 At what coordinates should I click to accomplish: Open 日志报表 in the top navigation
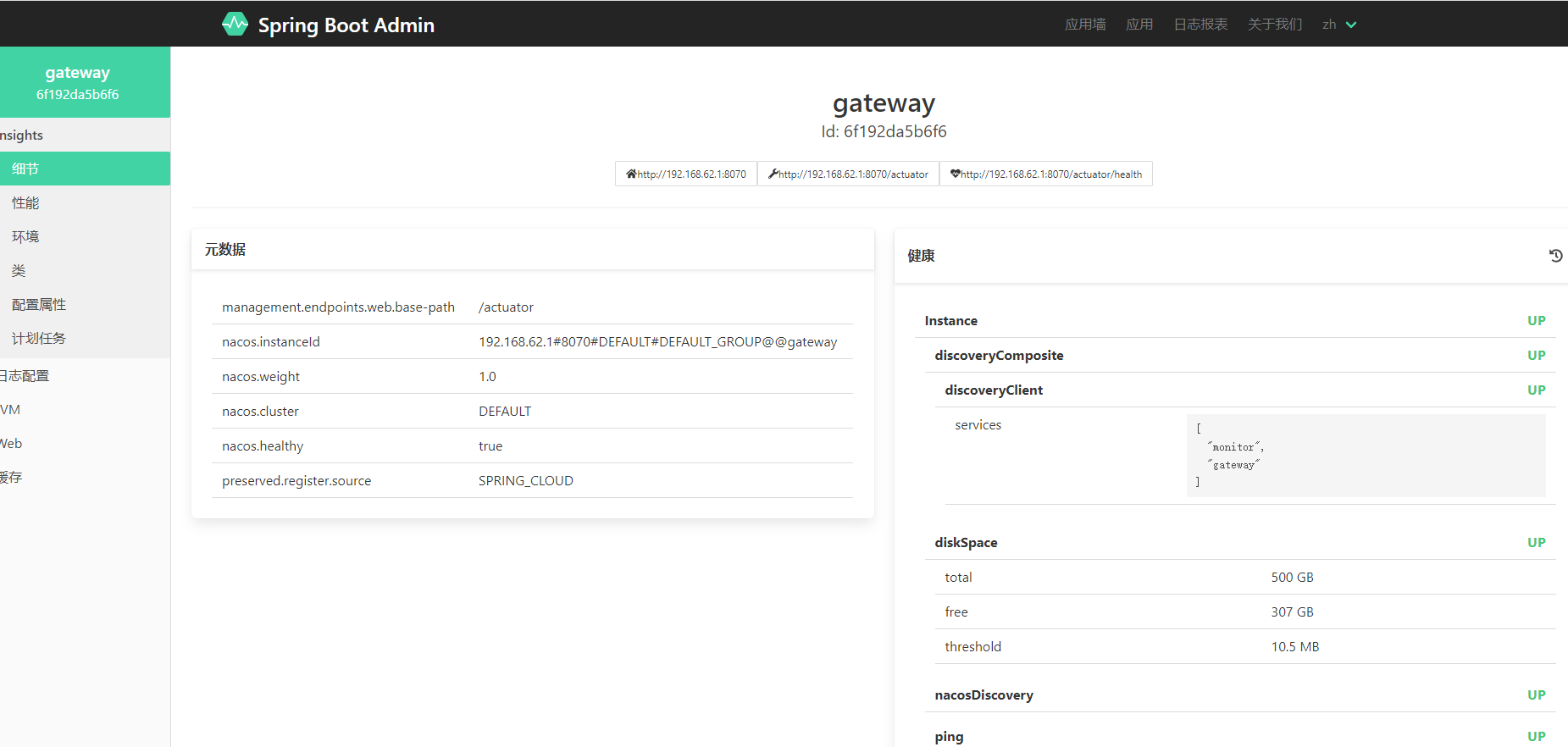1200,25
